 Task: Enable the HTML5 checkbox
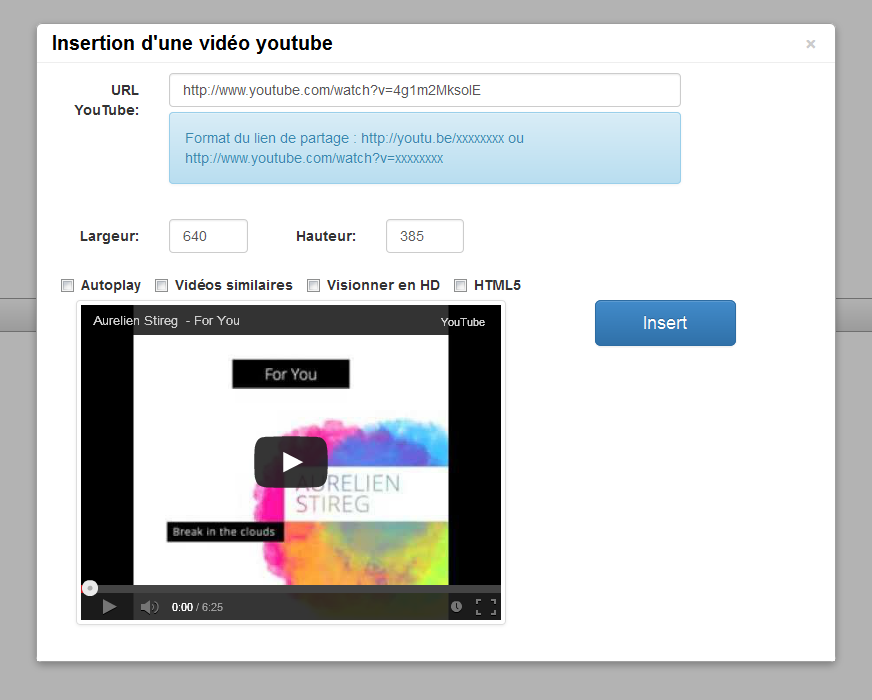click(x=460, y=285)
